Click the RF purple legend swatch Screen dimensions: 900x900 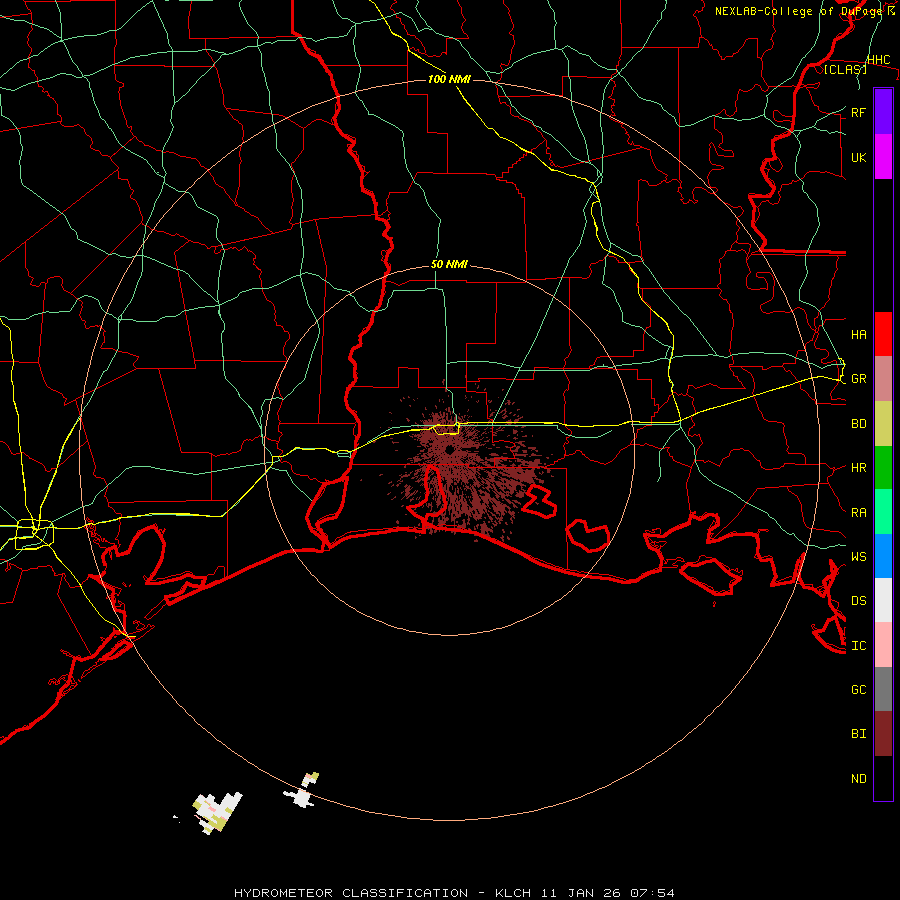[x=883, y=112]
